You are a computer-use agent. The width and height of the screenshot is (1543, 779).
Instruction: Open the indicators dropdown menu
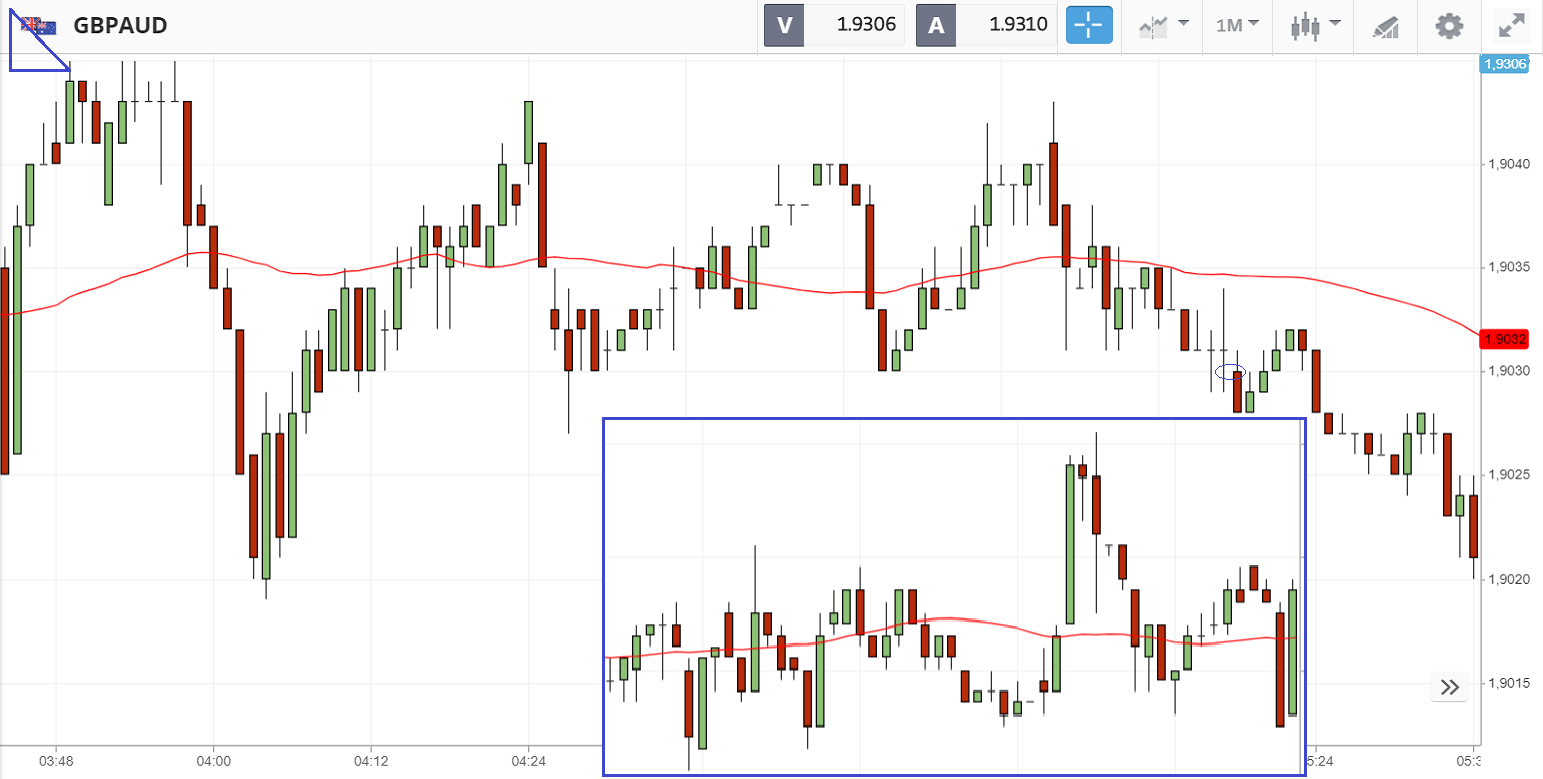click(x=1163, y=25)
